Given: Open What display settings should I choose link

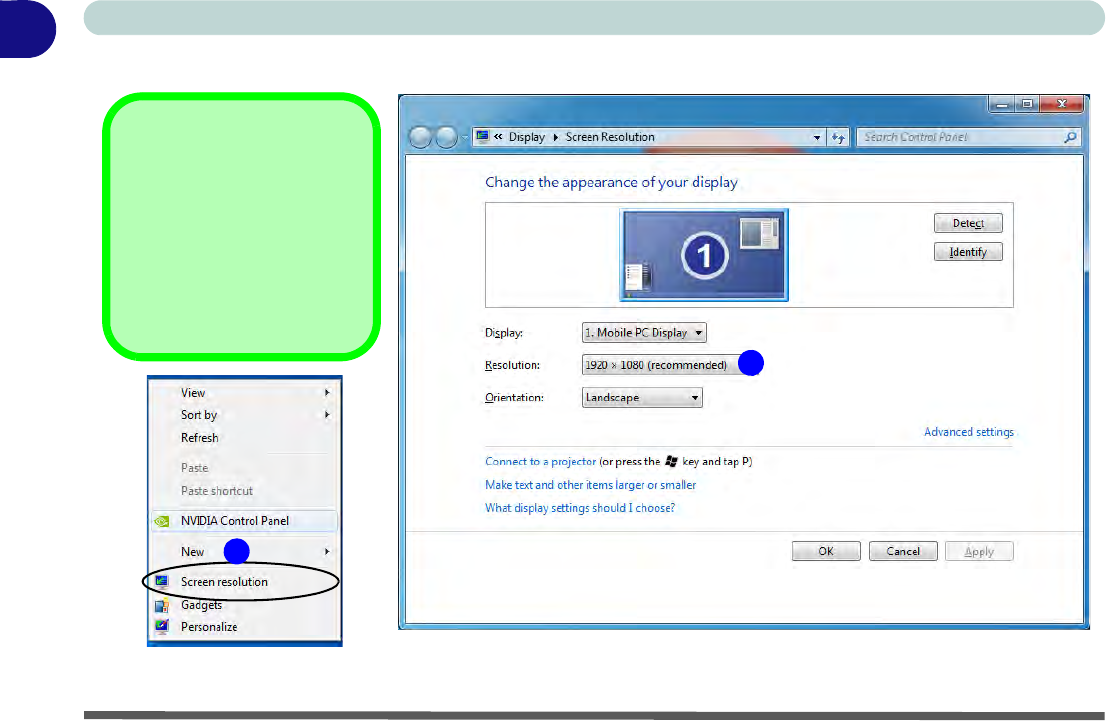Looking at the screenshot, I should point(580,508).
